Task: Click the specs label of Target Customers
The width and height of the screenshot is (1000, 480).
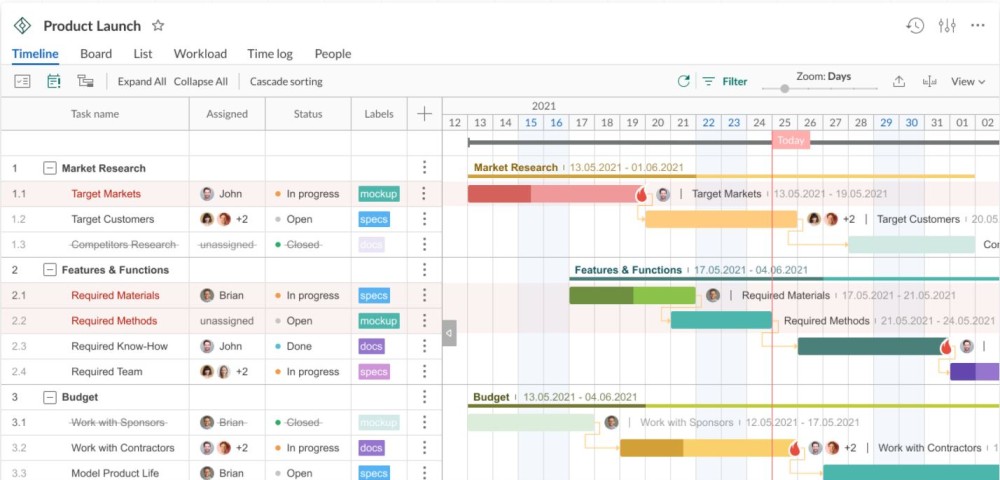Action: [374, 219]
